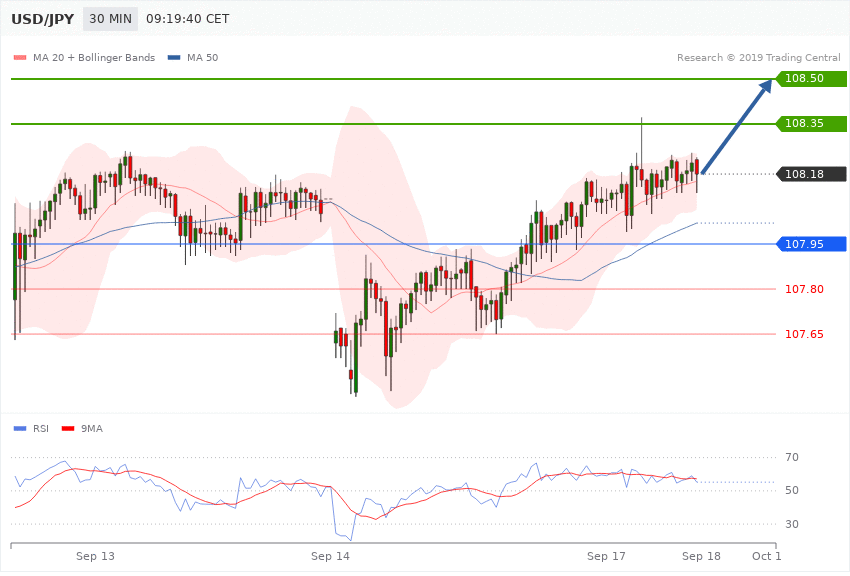Click the Oct 1 date axis label

[x=767, y=556]
